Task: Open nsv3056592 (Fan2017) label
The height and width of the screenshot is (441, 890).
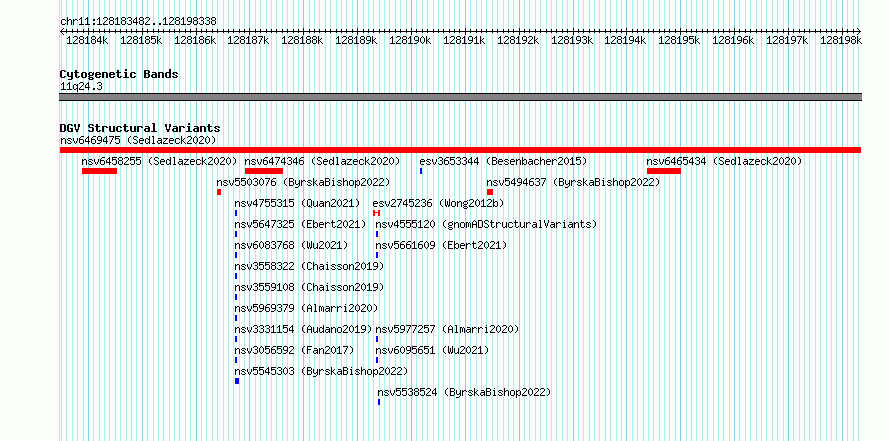Action: pos(295,350)
